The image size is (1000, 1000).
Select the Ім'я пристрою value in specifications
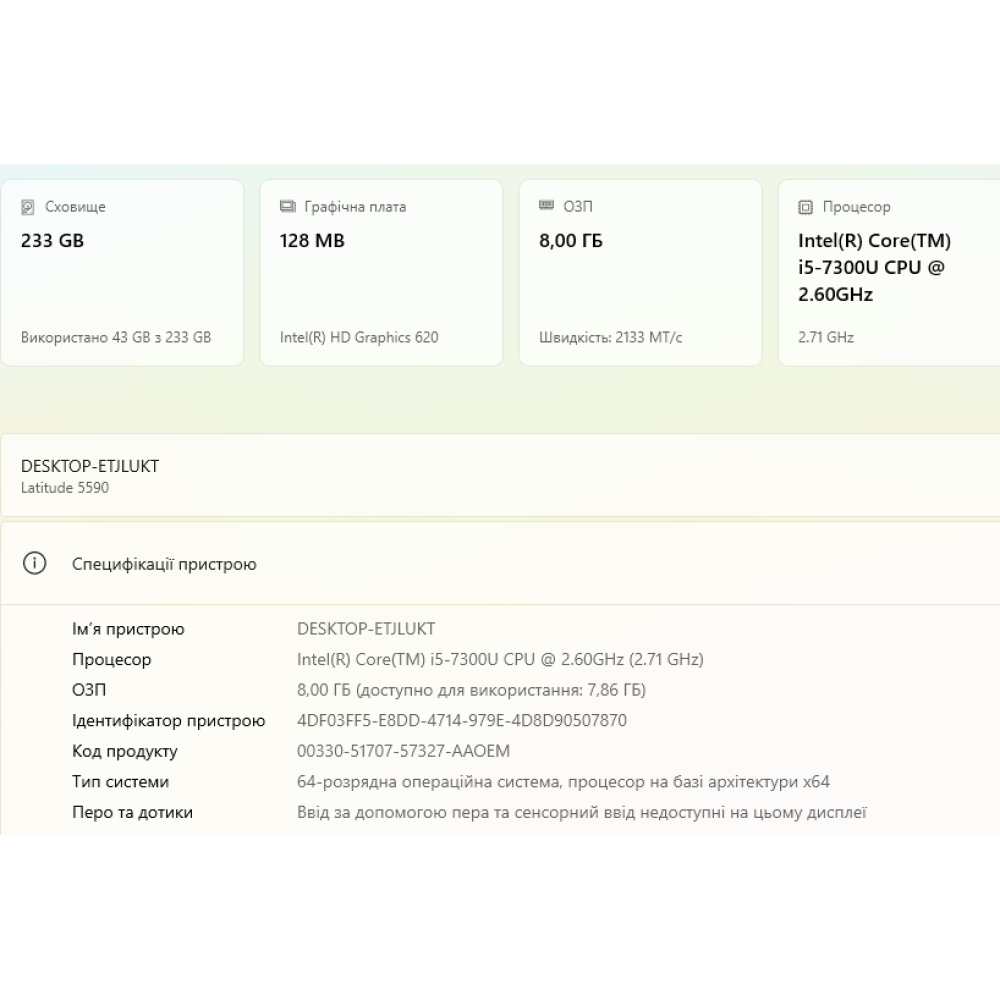(x=366, y=629)
